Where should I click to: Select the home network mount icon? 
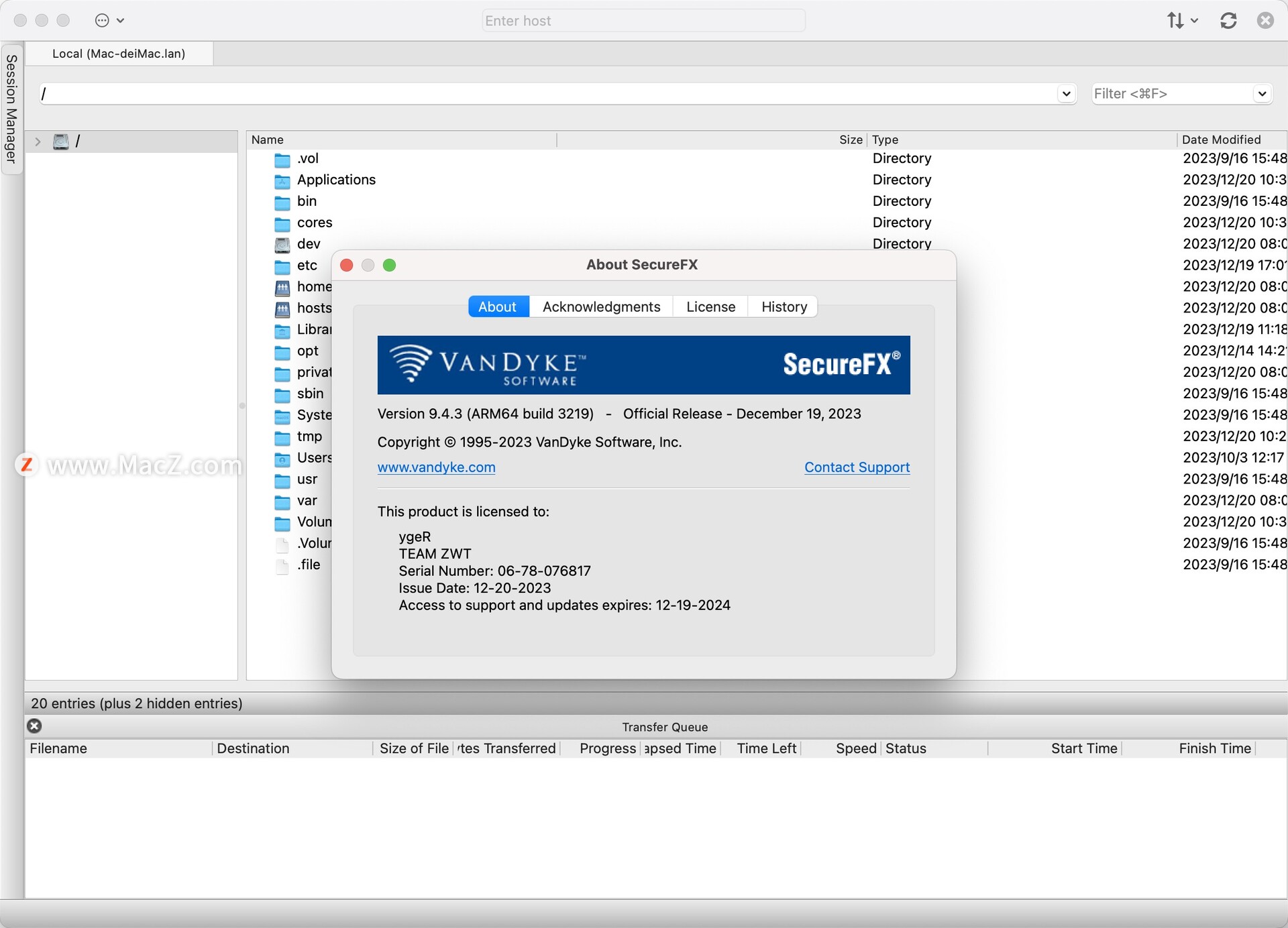tap(282, 288)
